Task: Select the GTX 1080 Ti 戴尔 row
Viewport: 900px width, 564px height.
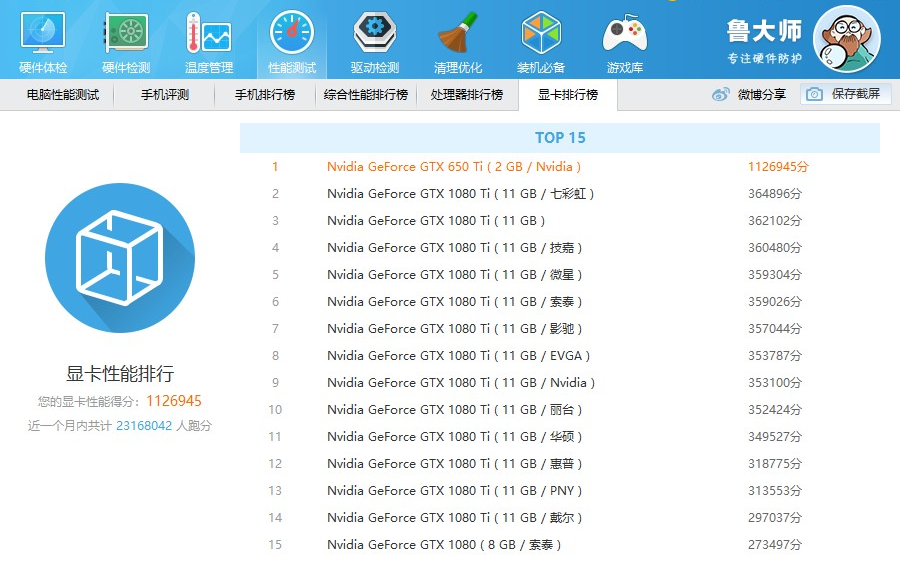Action: (560, 517)
